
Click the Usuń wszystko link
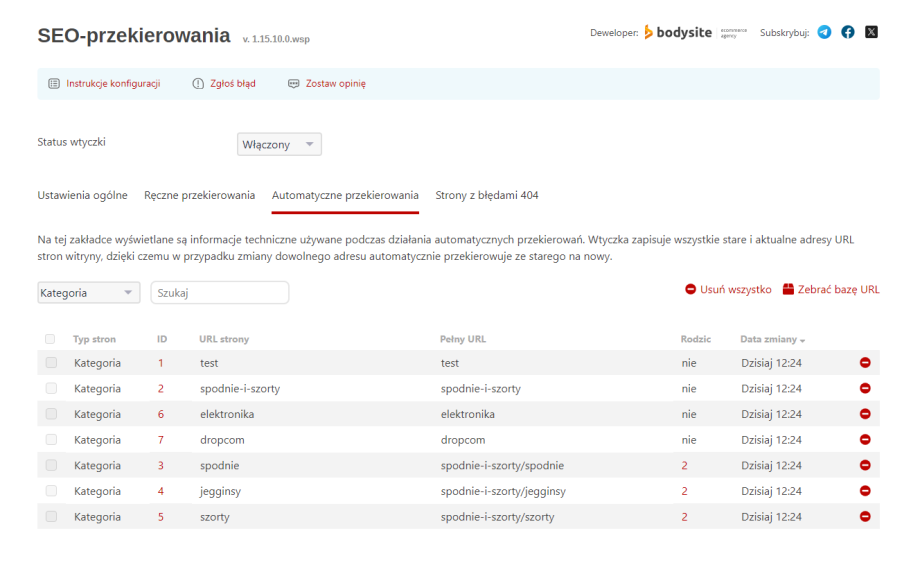(x=728, y=290)
